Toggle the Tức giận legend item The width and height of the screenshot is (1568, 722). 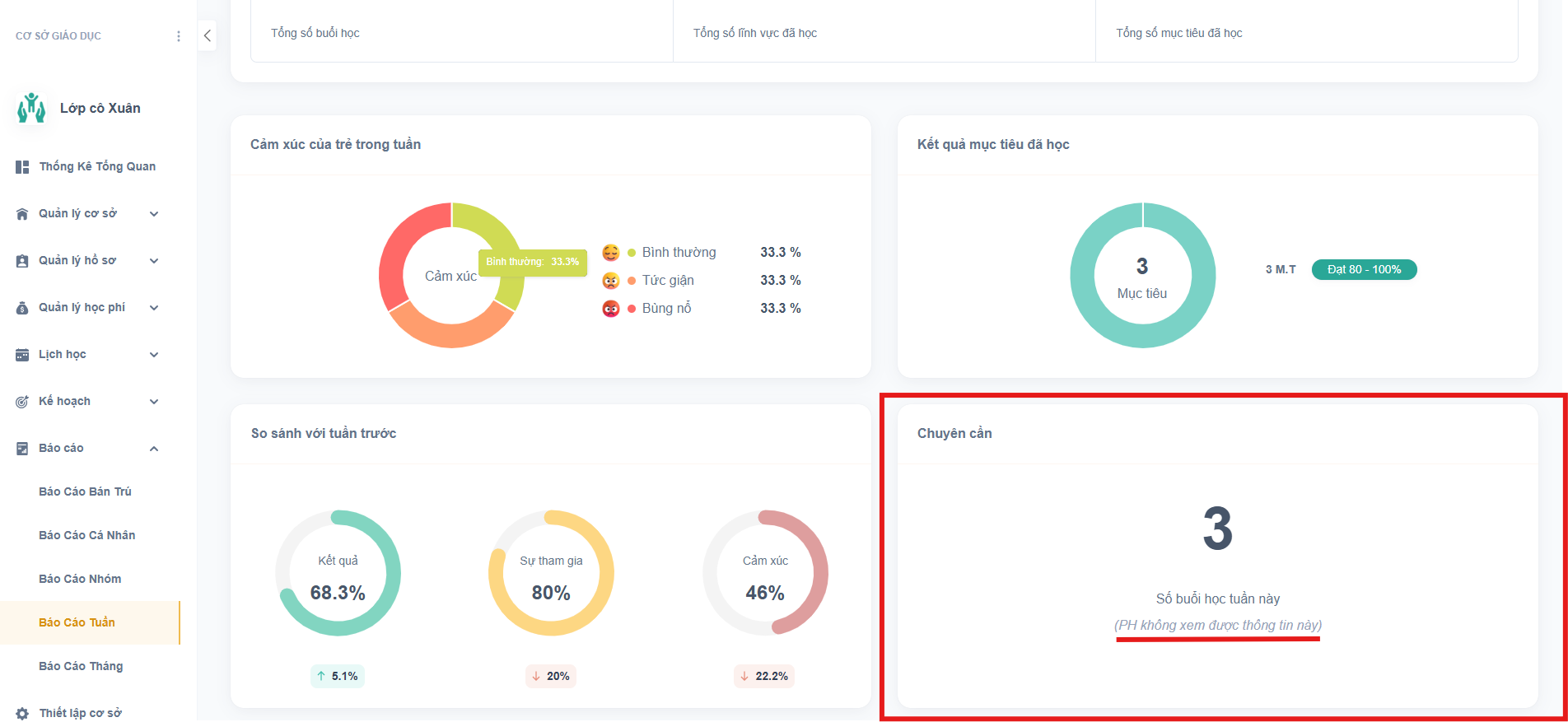pyautogui.click(x=668, y=281)
